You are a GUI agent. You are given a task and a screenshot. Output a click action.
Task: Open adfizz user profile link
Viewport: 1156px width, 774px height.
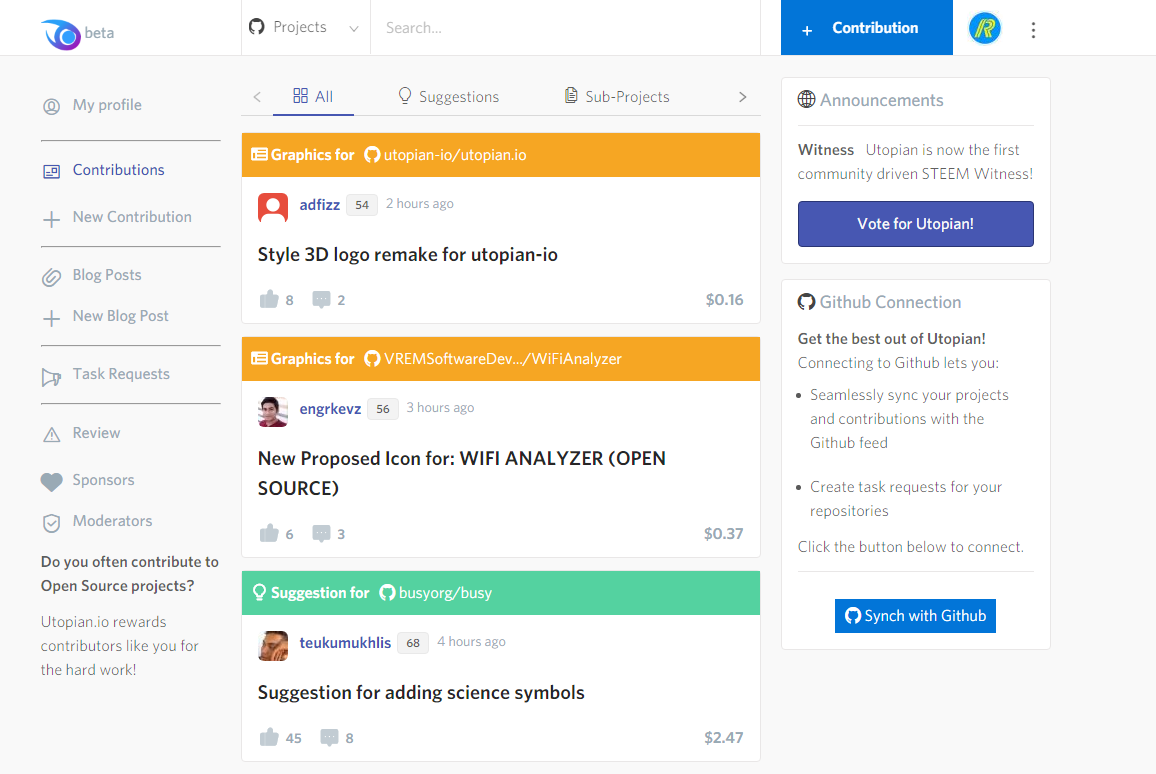(319, 205)
